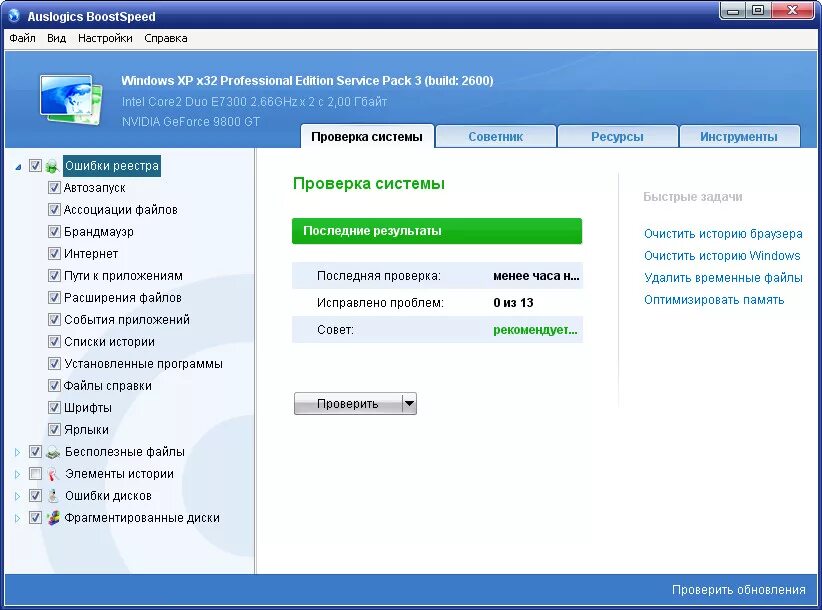Uncheck the События приложений checkbox
This screenshot has width=822, height=610.
54,320
